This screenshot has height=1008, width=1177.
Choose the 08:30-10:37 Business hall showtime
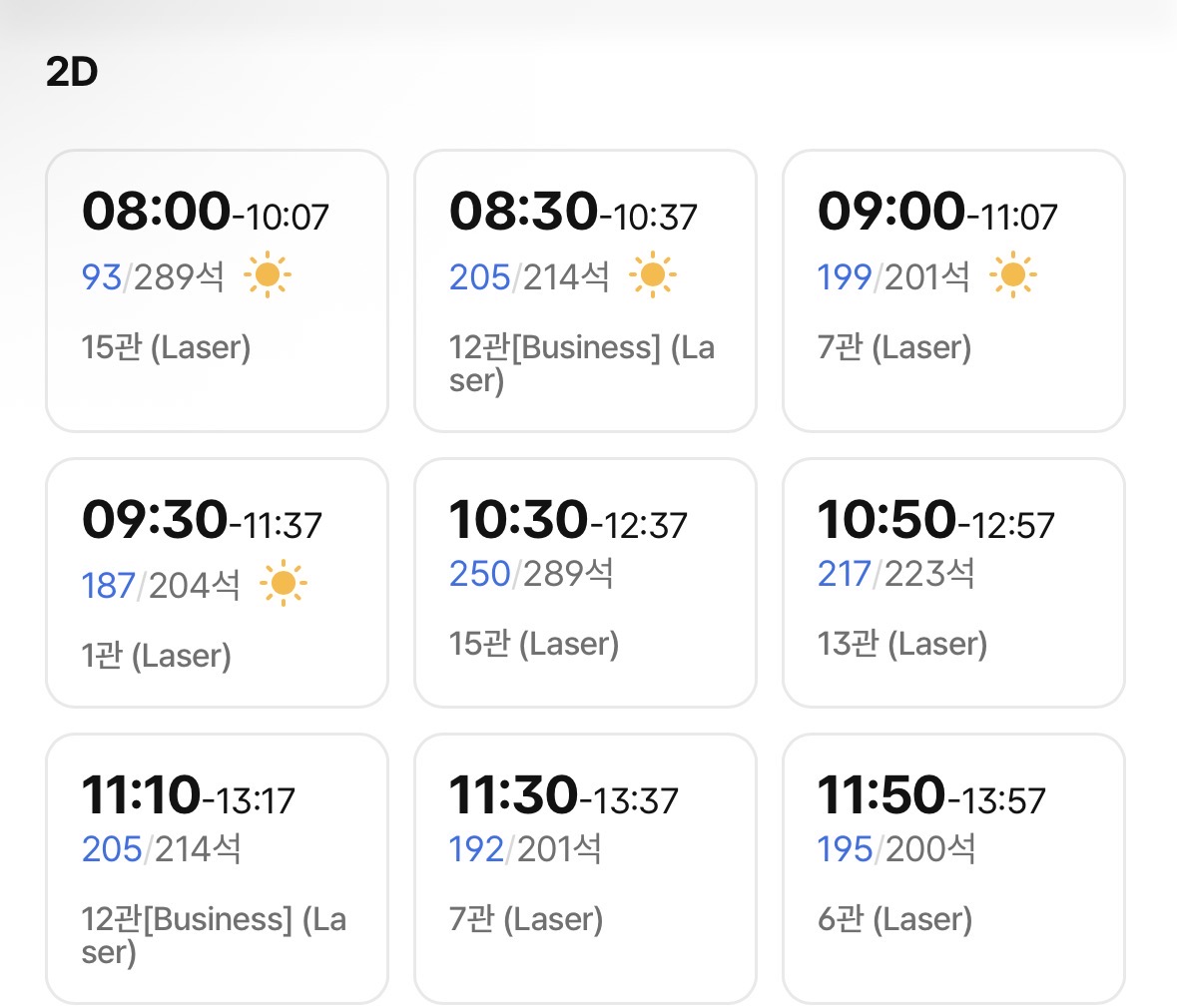click(x=585, y=290)
